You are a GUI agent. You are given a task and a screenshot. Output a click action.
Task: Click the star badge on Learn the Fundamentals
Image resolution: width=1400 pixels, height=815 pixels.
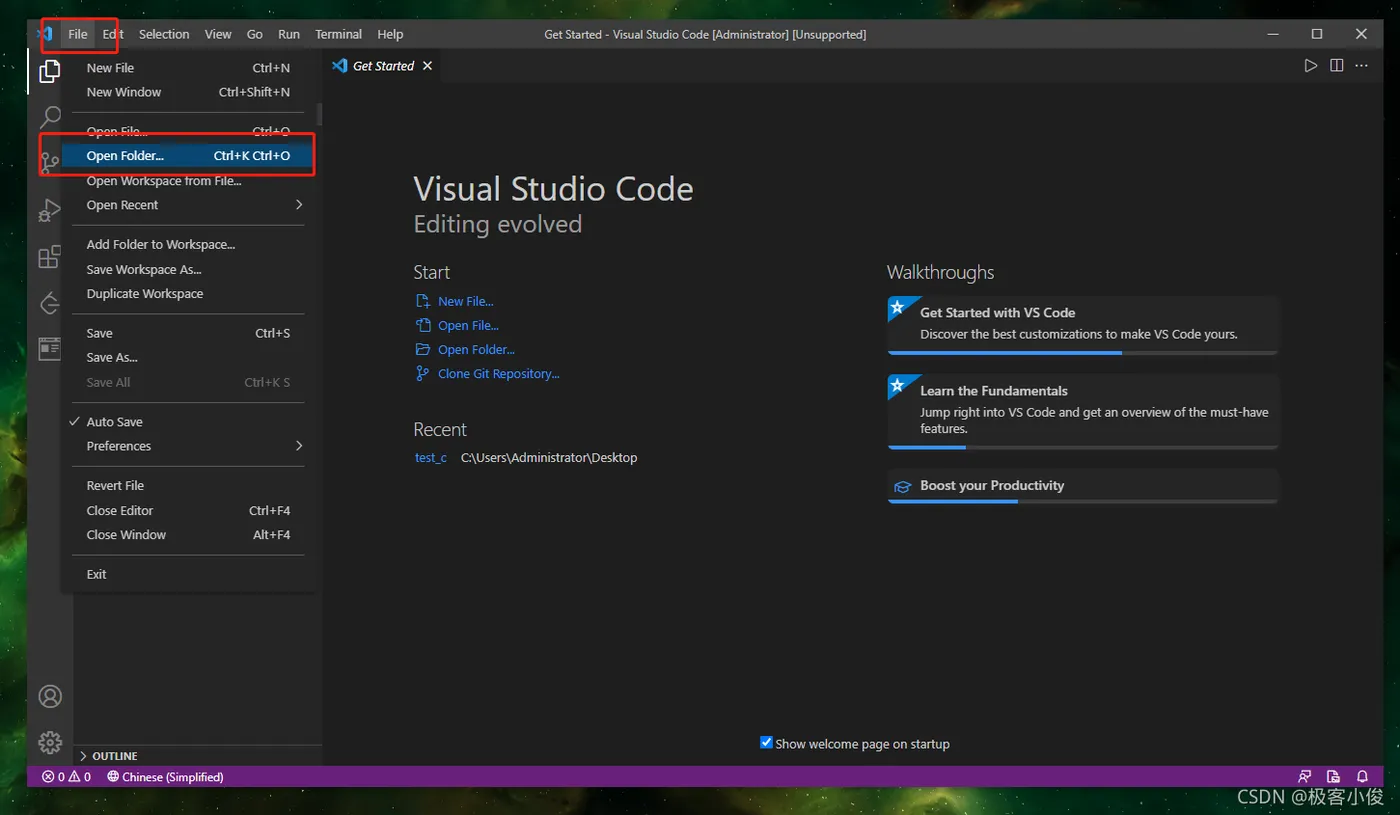pyautogui.click(x=897, y=384)
